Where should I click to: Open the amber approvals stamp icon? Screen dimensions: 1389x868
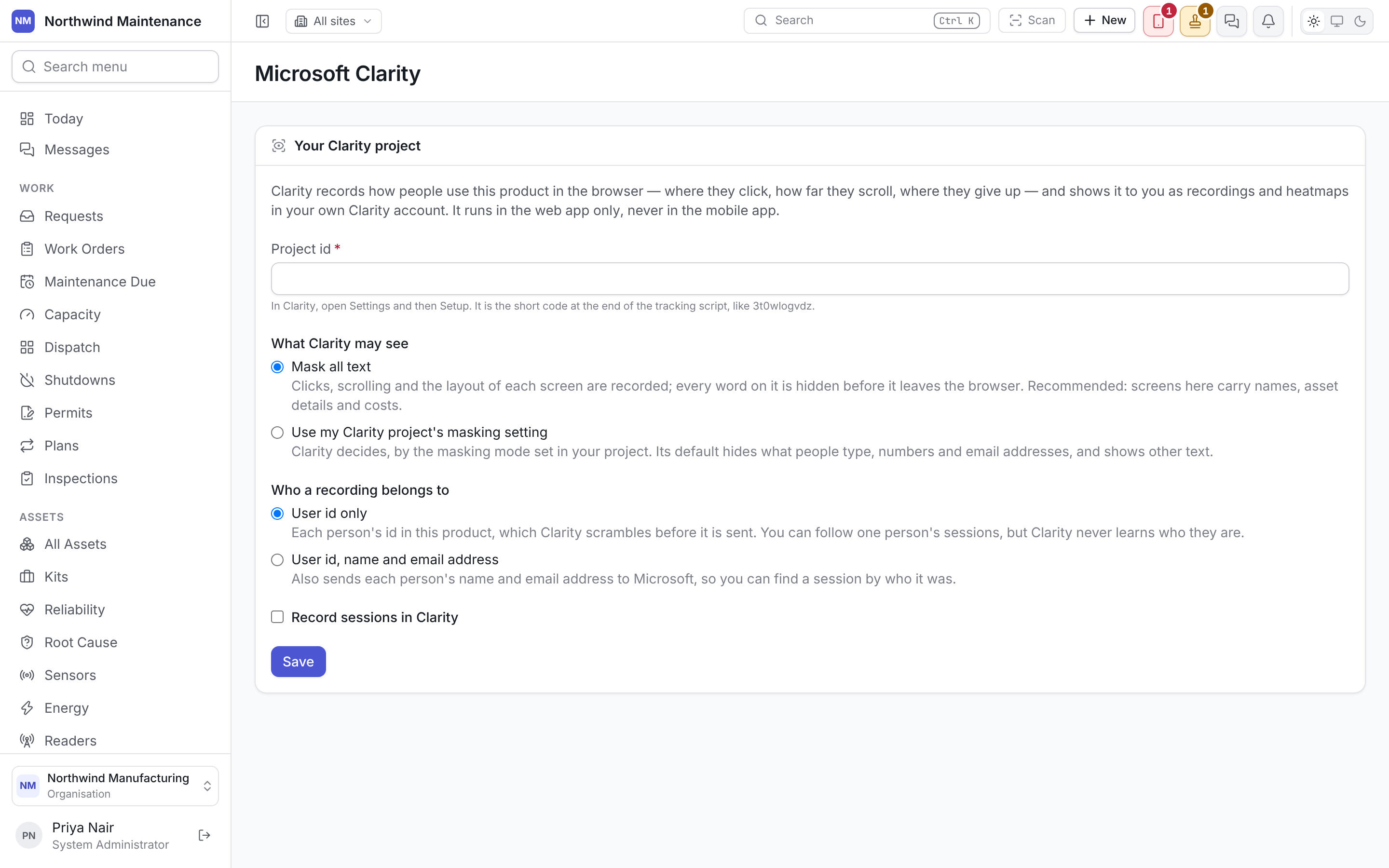coord(1195,21)
